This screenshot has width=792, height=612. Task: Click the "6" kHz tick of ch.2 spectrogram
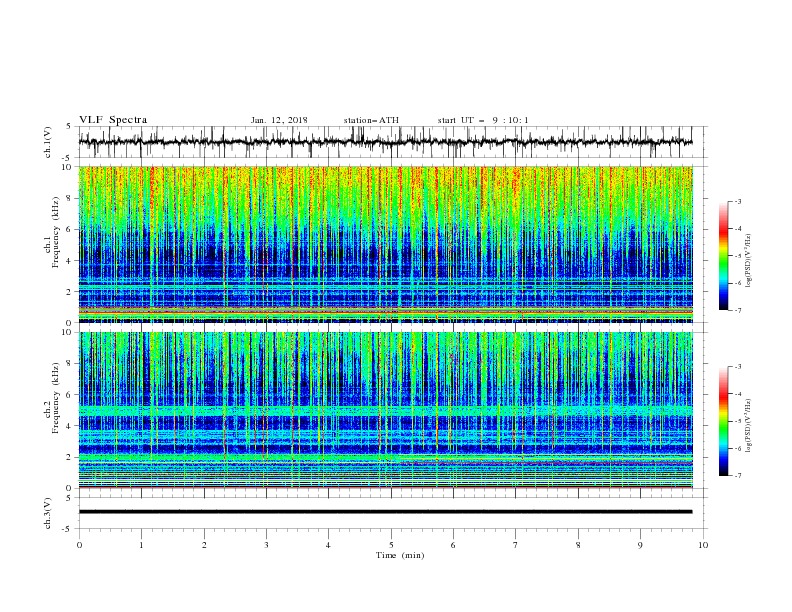(x=70, y=395)
